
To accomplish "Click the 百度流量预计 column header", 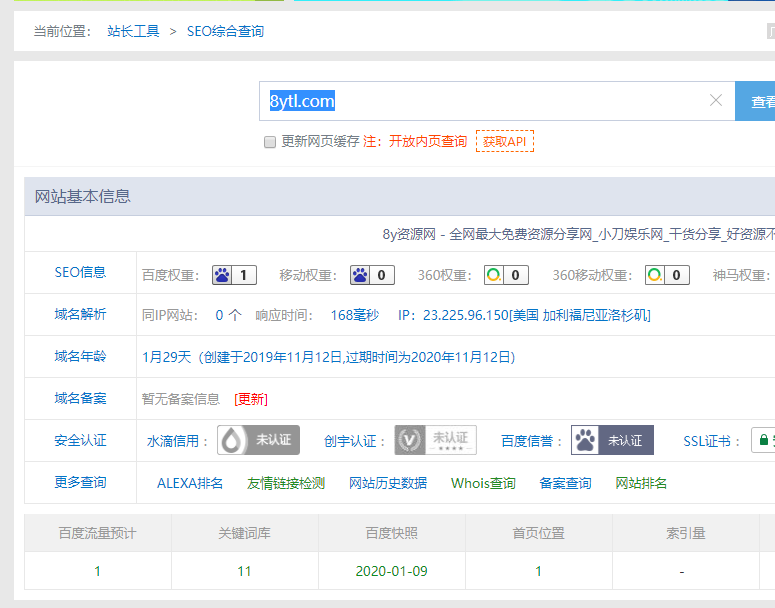I will click(97, 533).
